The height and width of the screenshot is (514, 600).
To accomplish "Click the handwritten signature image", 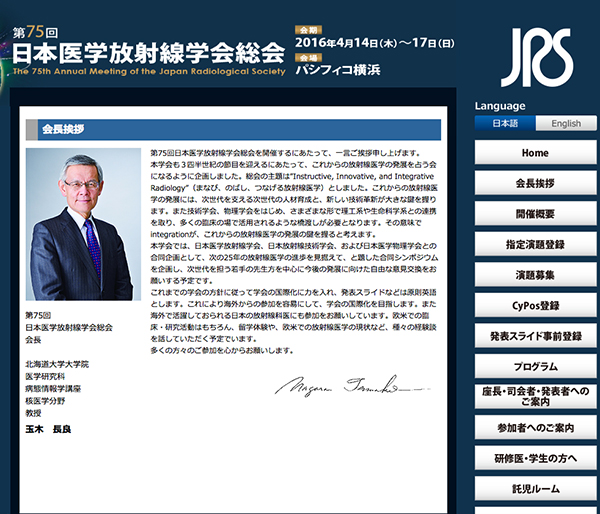I will (x=352, y=386).
